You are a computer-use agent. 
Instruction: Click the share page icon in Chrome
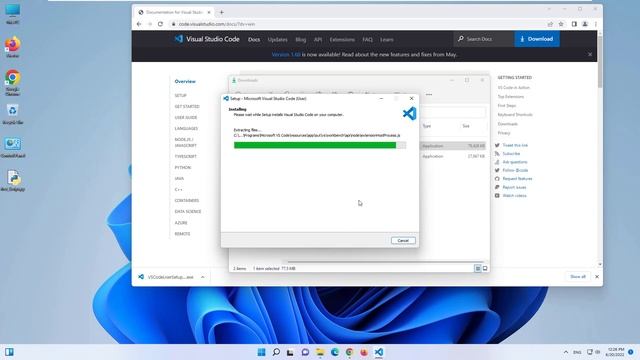pos(550,24)
